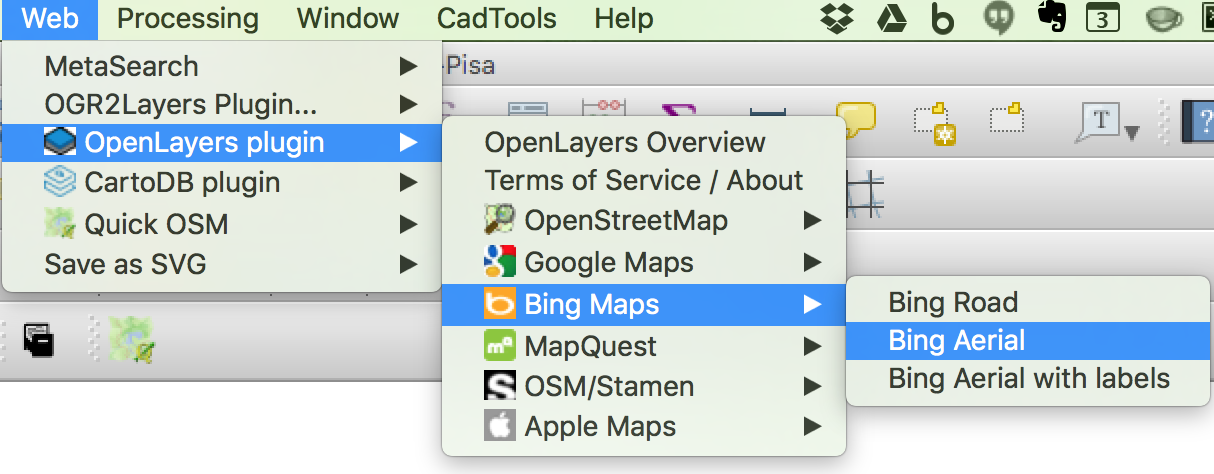Click the Quick OSM map icon in menu

click(60, 223)
